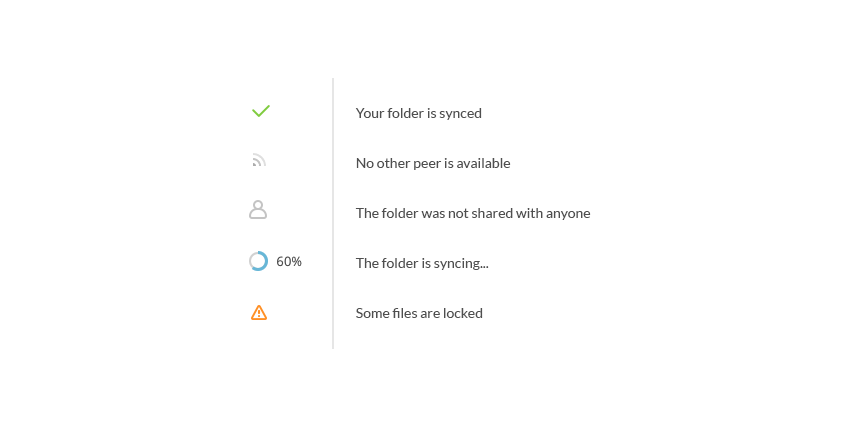Image resolution: width=849 pixels, height=426 pixels.
Task: Click the green synced checkmark icon
Action: point(260,111)
